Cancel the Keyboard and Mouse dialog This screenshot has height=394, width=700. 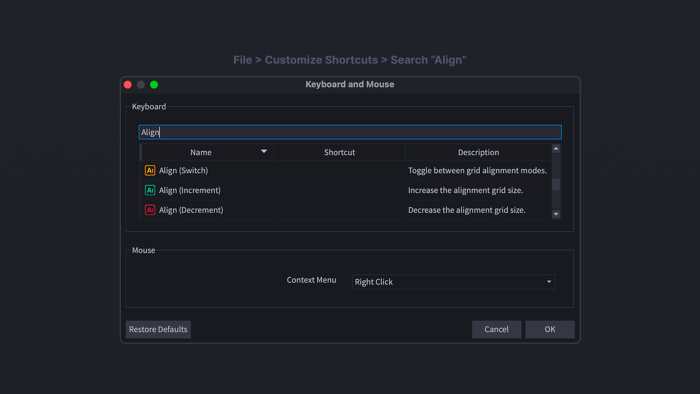point(496,329)
